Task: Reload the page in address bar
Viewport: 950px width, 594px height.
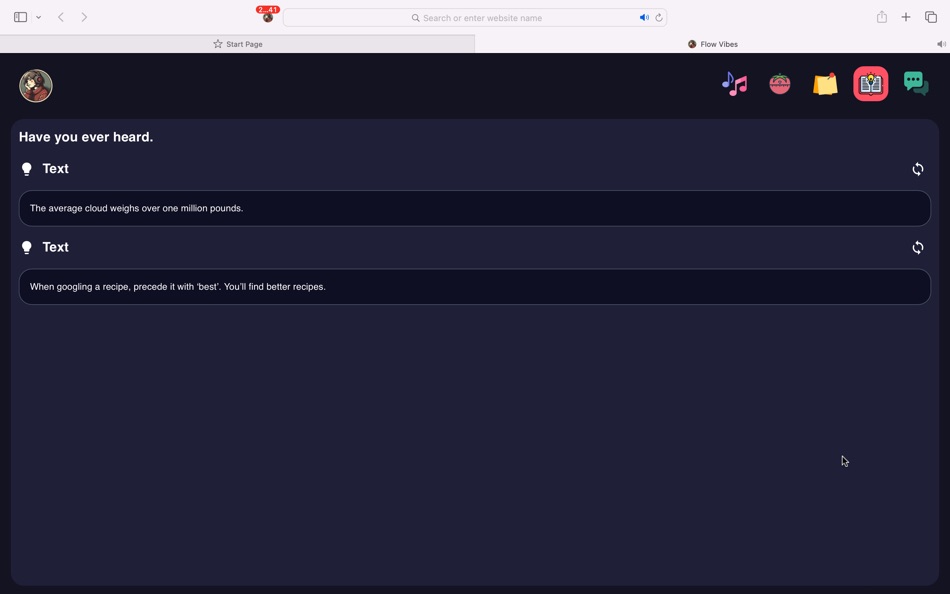Action: (x=659, y=18)
